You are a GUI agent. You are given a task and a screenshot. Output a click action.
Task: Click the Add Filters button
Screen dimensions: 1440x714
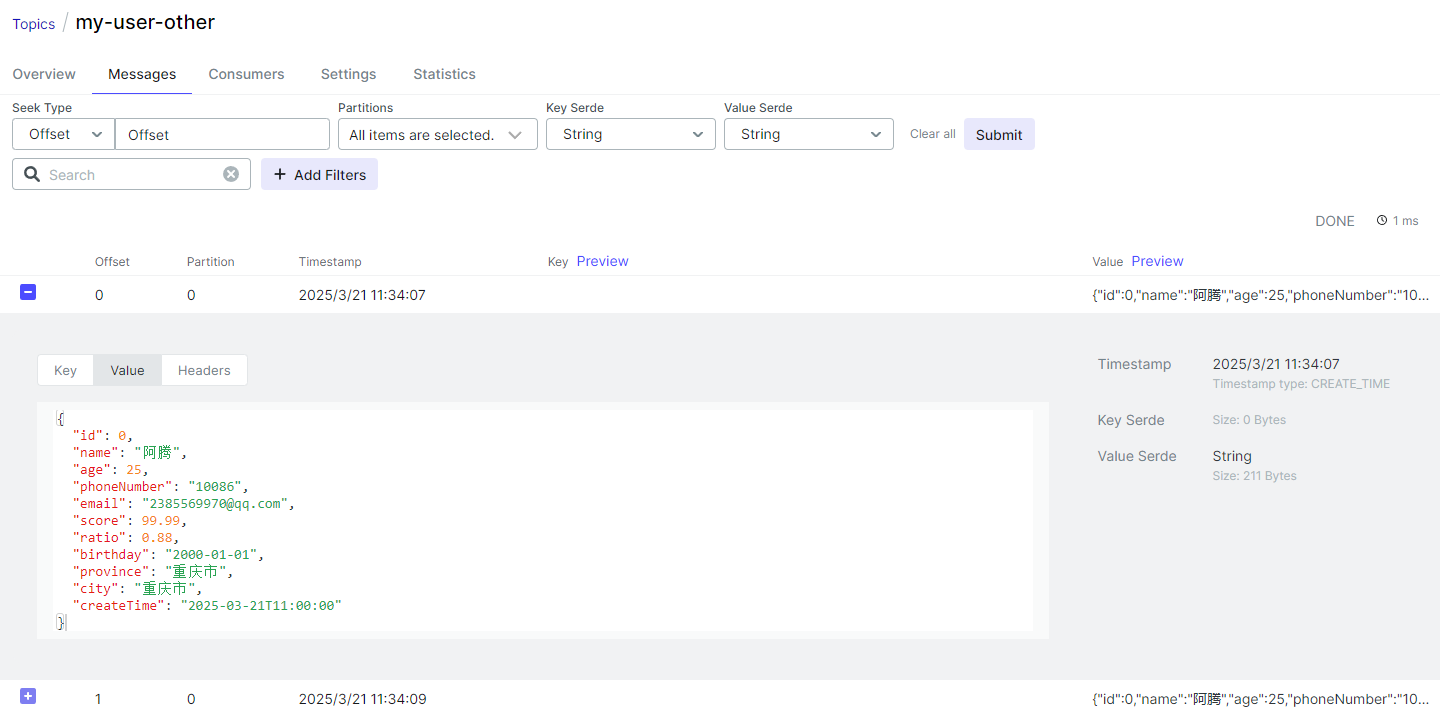[319, 174]
